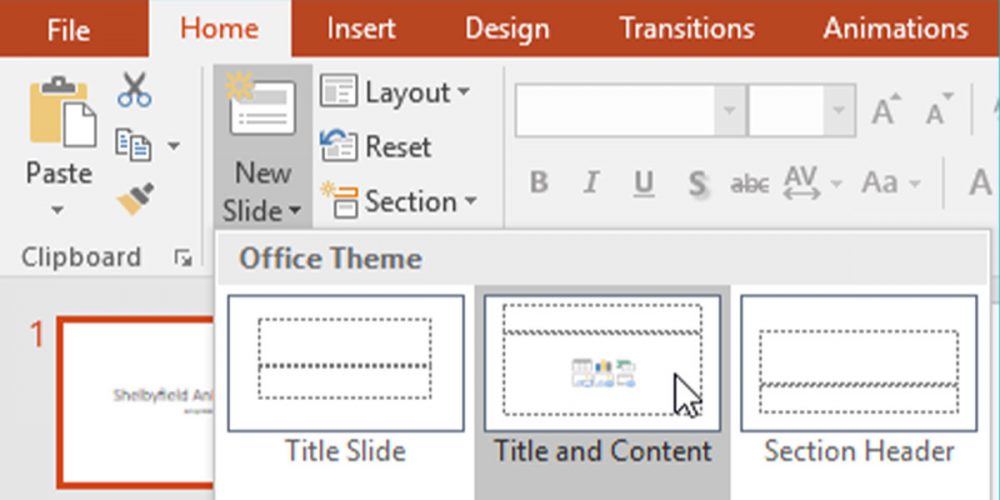1000x500 pixels.
Task: Click the Paste clipboard icon
Action: point(62,115)
